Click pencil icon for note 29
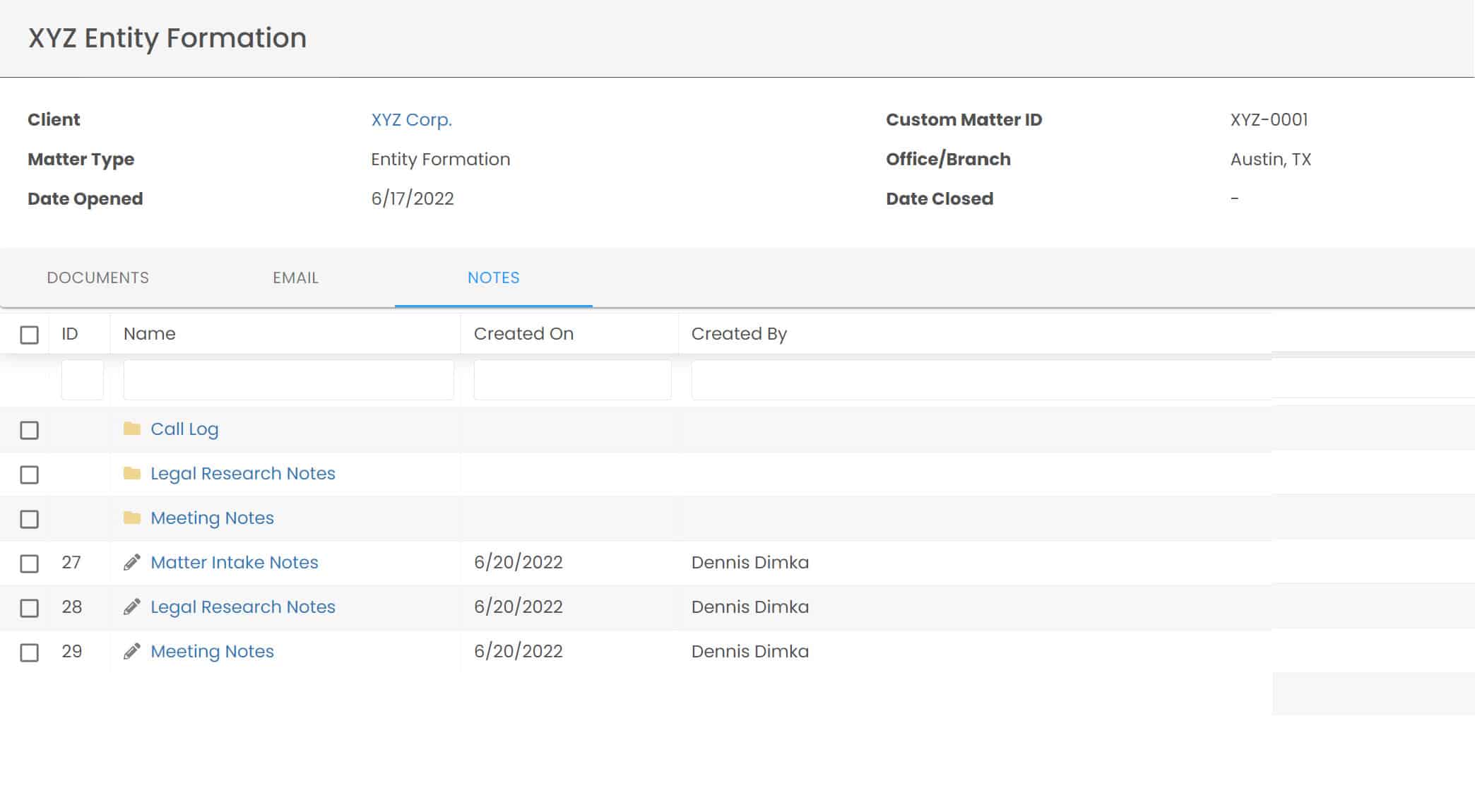 click(x=132, y=651)
